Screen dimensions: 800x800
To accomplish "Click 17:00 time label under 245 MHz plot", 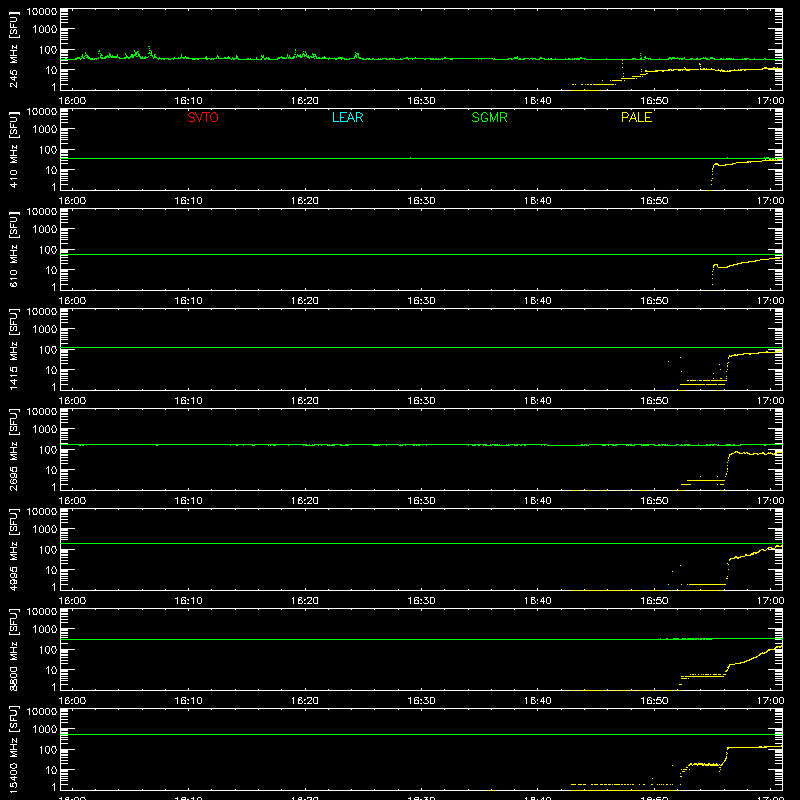I will [770, 101].
